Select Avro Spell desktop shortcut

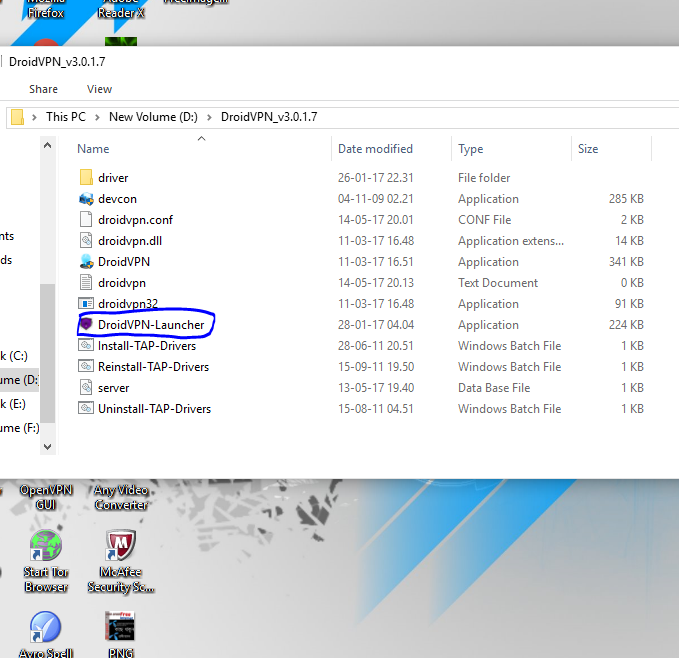click(45, 634)
